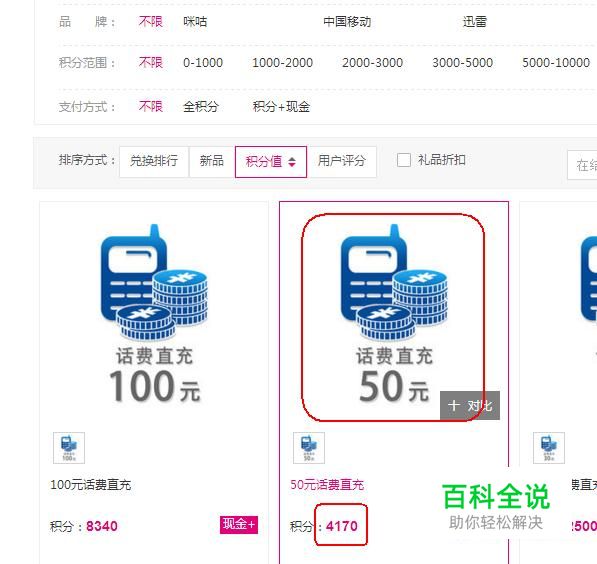Open the 100元 话费直充 product image
This screenshot has width=597, height=564.
coord(154,314)
